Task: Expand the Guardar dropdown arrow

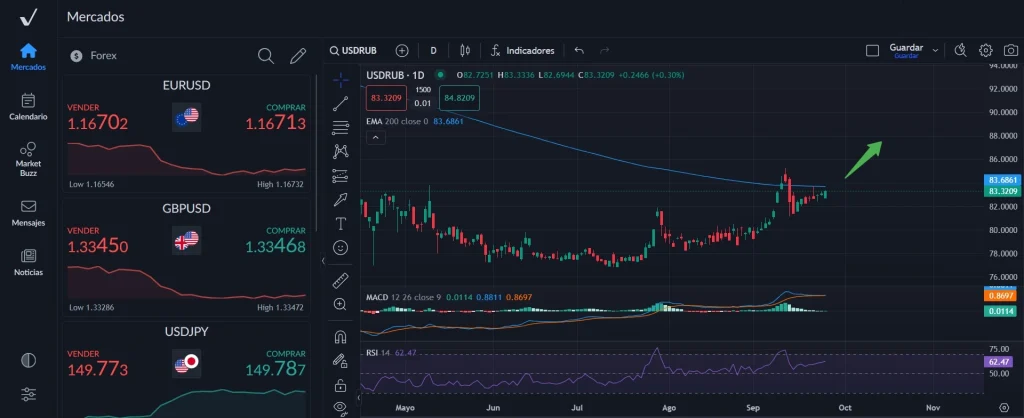Action: point(935,50)
